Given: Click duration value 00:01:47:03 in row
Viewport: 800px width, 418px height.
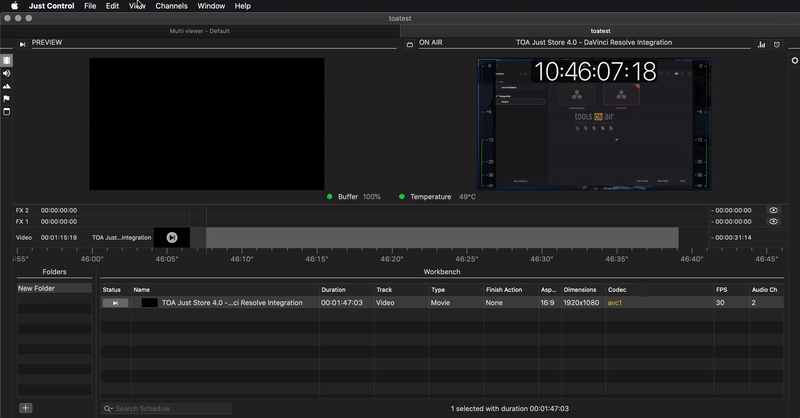Looking at the screenshot, I should [x=342, y=303].
